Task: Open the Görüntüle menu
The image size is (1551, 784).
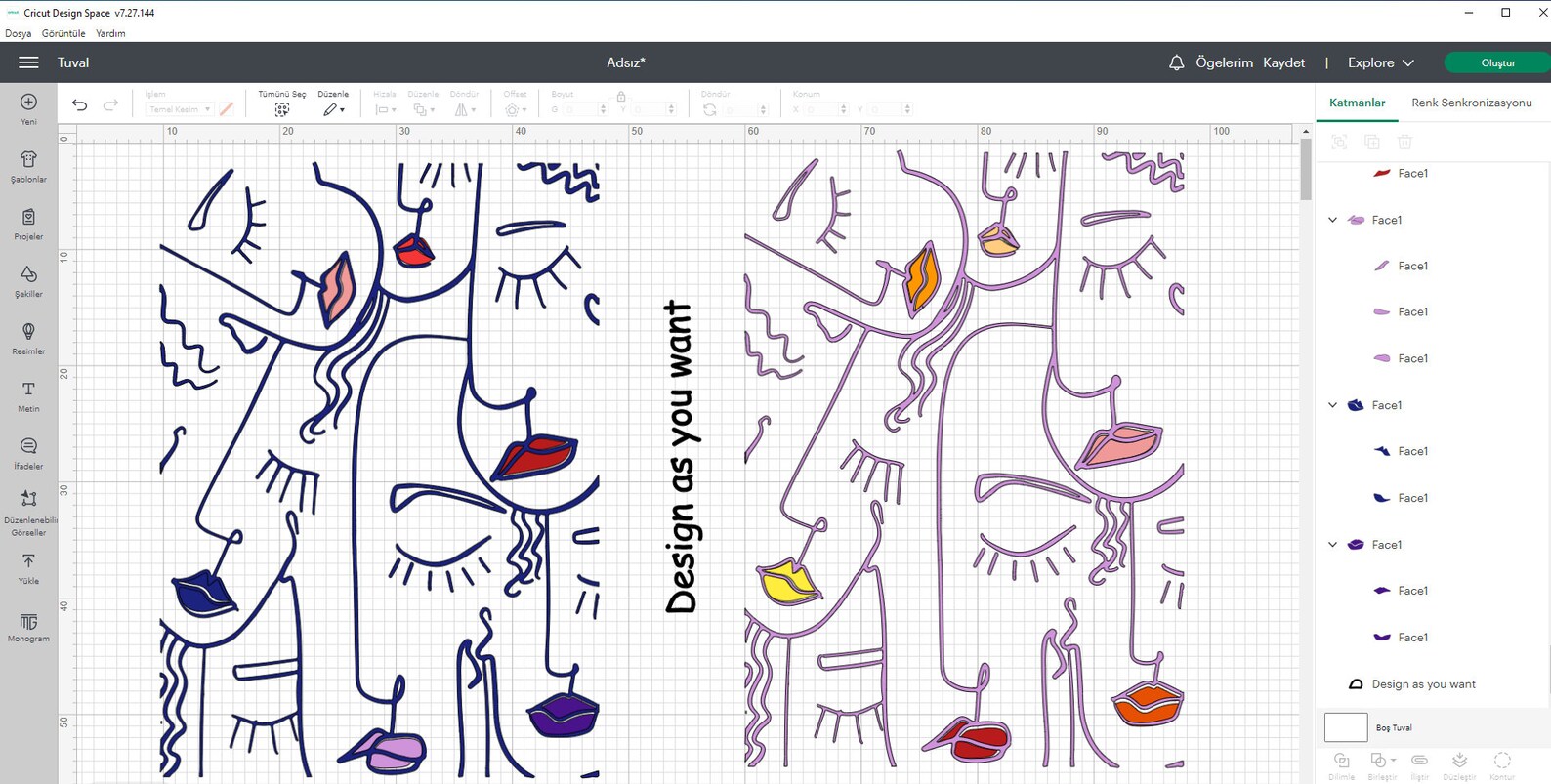Action: (x=63, y=33)
